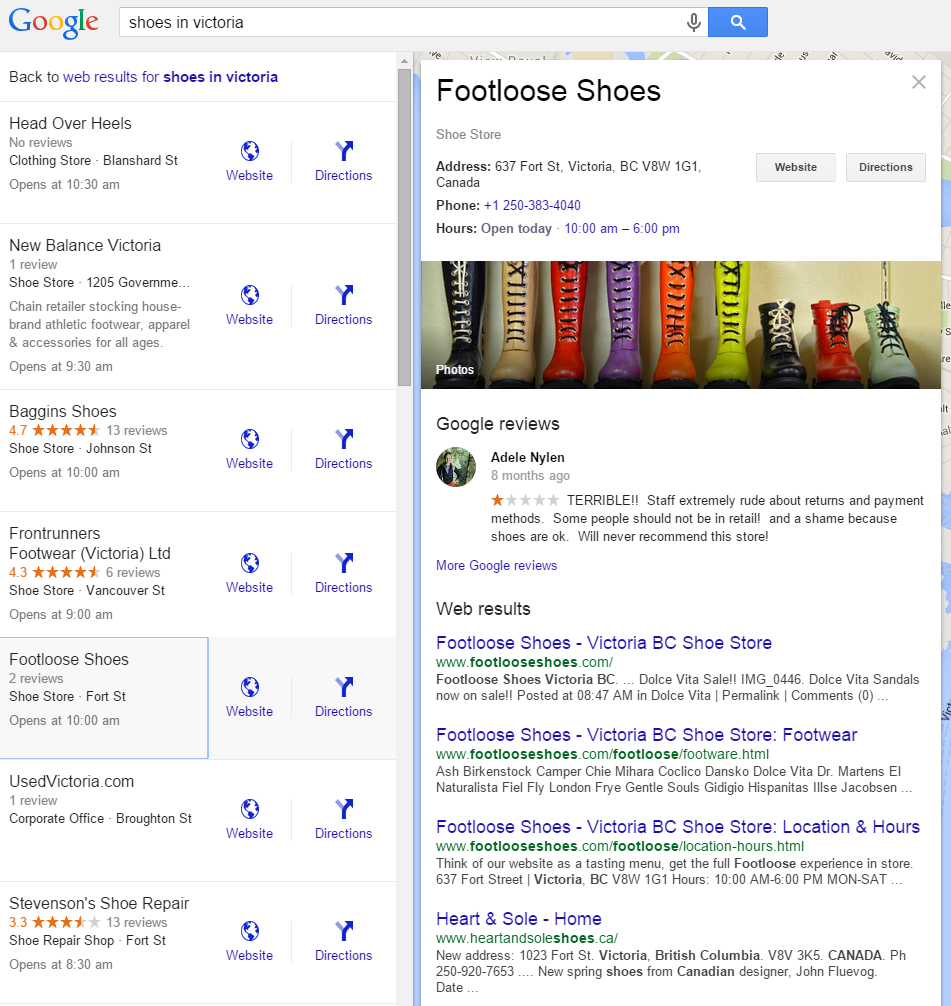Click the search query input field
Image resolution: width=951 pixels, height=1006 pixels.
point(400,22)
